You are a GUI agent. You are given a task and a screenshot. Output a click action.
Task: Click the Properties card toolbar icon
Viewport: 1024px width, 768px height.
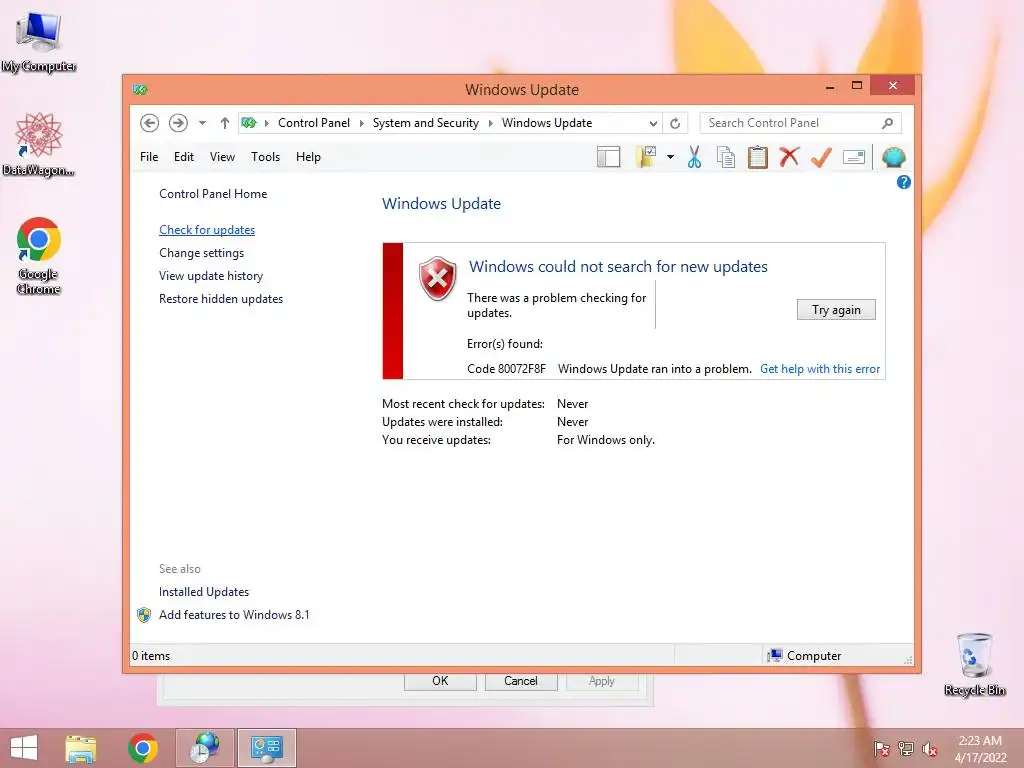[854, 157]
